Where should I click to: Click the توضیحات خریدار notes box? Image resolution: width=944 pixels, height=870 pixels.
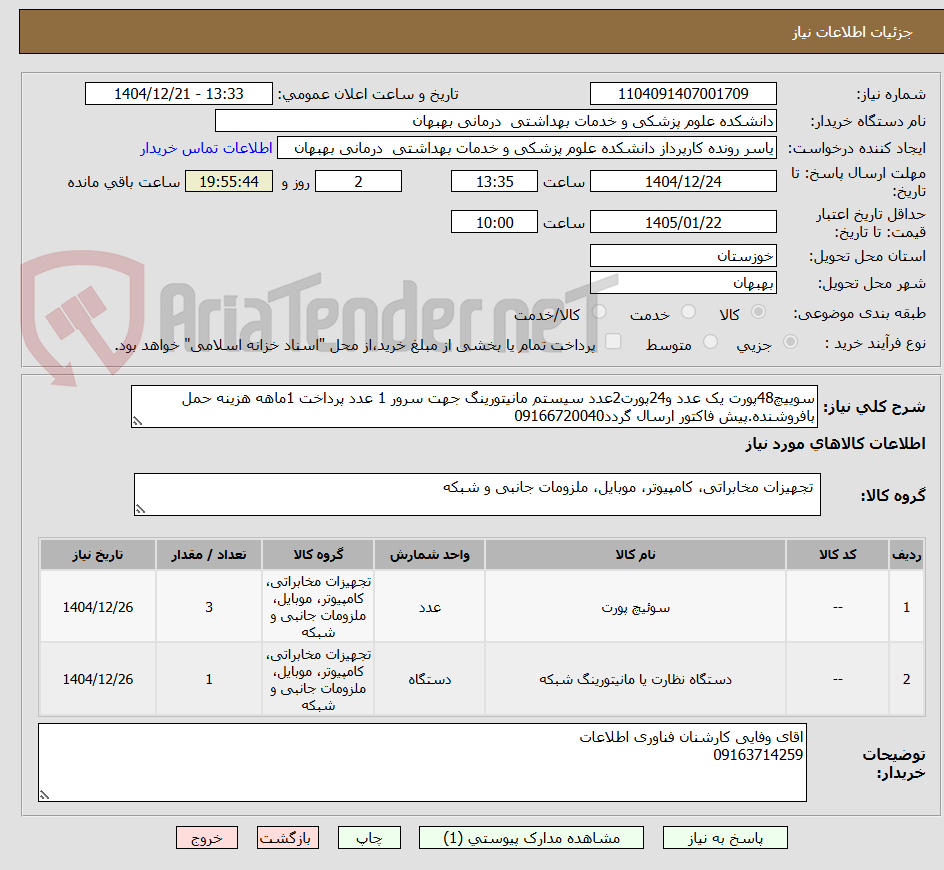click(422, 762)
